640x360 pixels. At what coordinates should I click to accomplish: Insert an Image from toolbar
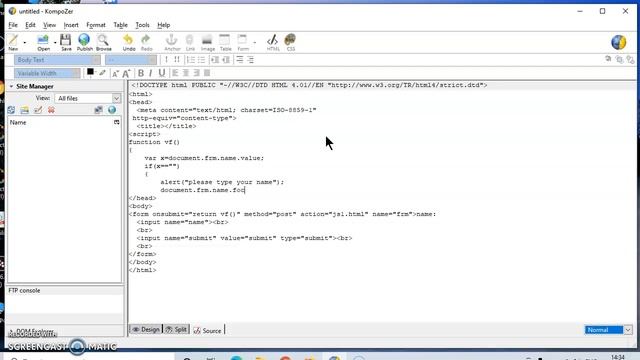coord(207,42)
